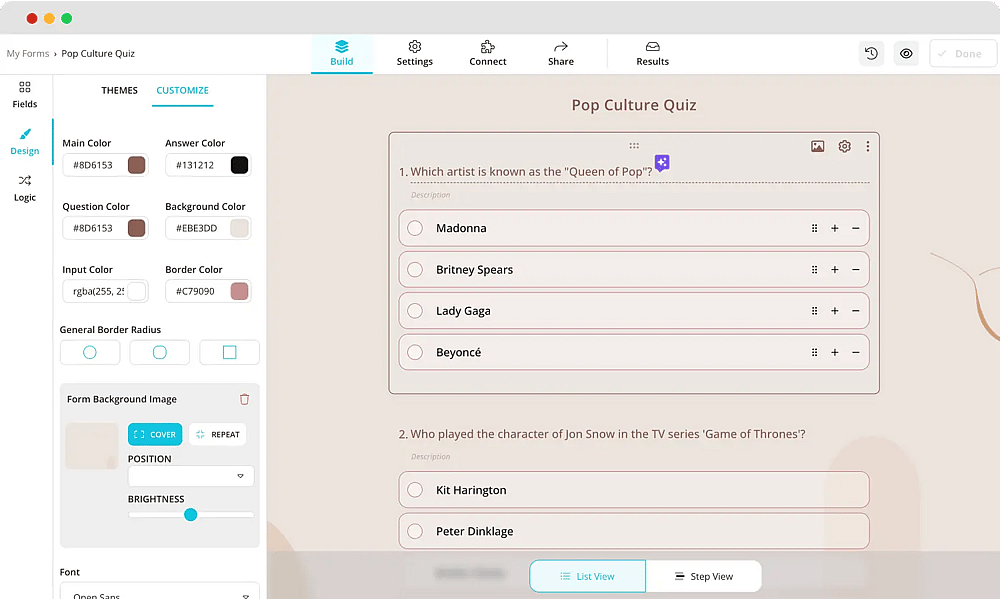Select the Kit Harington radio button

415,490
